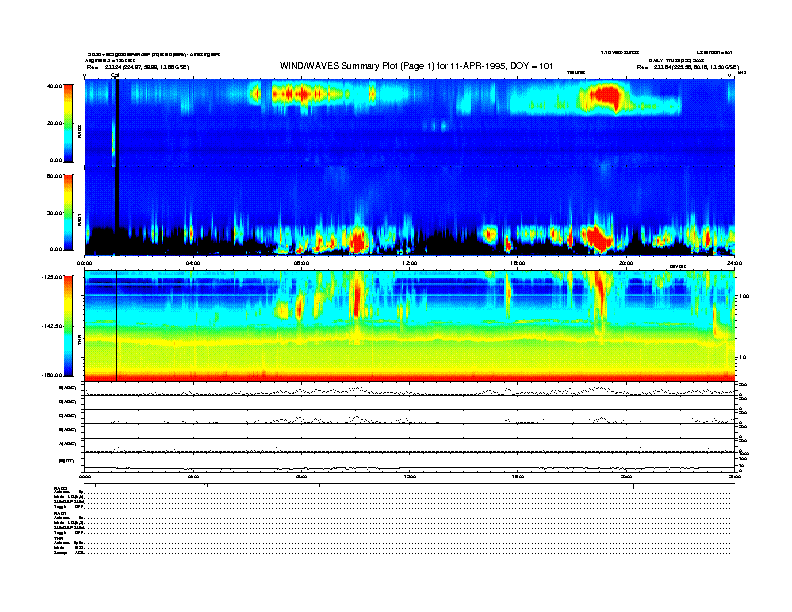This screenshot has height=612, width=792.
Task: Click the RAD1 color scale bar
Action: [x=68, y=212]
